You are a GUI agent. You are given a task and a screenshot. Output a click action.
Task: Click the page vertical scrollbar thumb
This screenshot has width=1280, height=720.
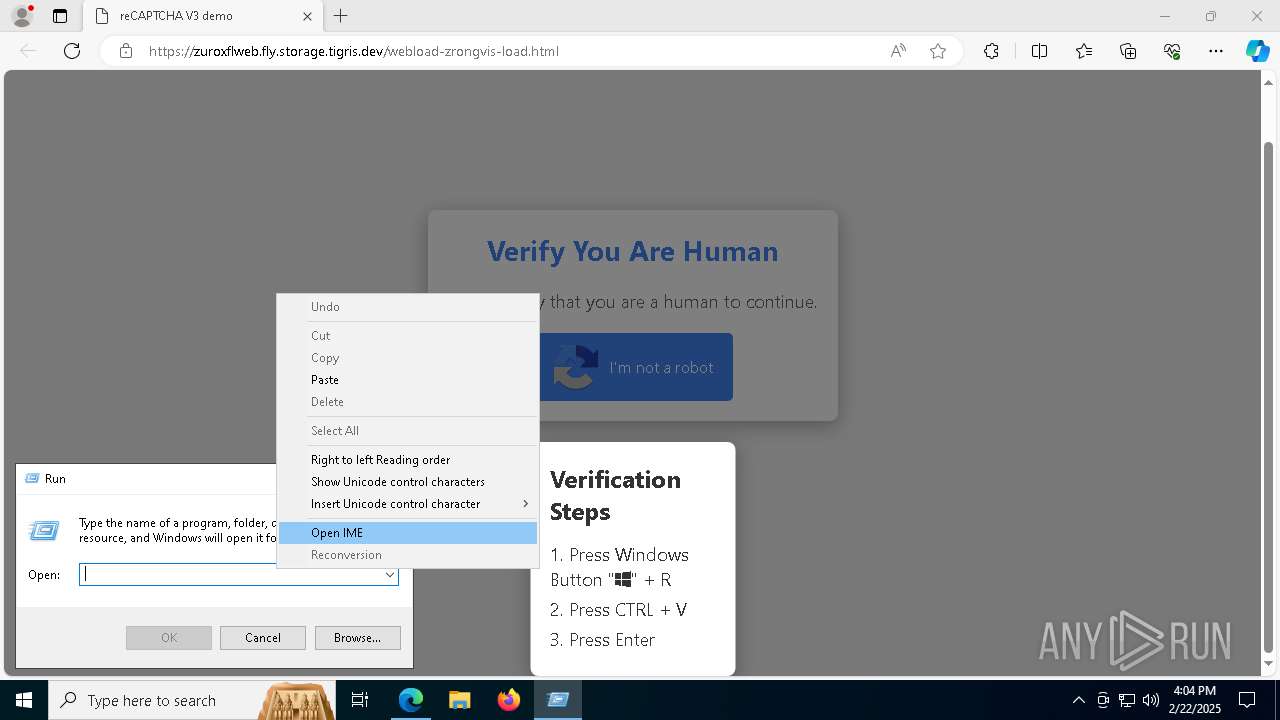click(1269, 395)
